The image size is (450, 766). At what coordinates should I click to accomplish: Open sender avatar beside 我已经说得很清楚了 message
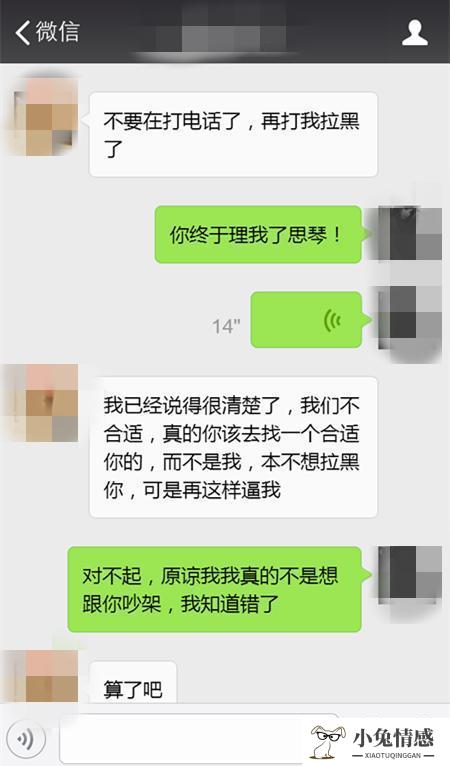tap(44, 403)
